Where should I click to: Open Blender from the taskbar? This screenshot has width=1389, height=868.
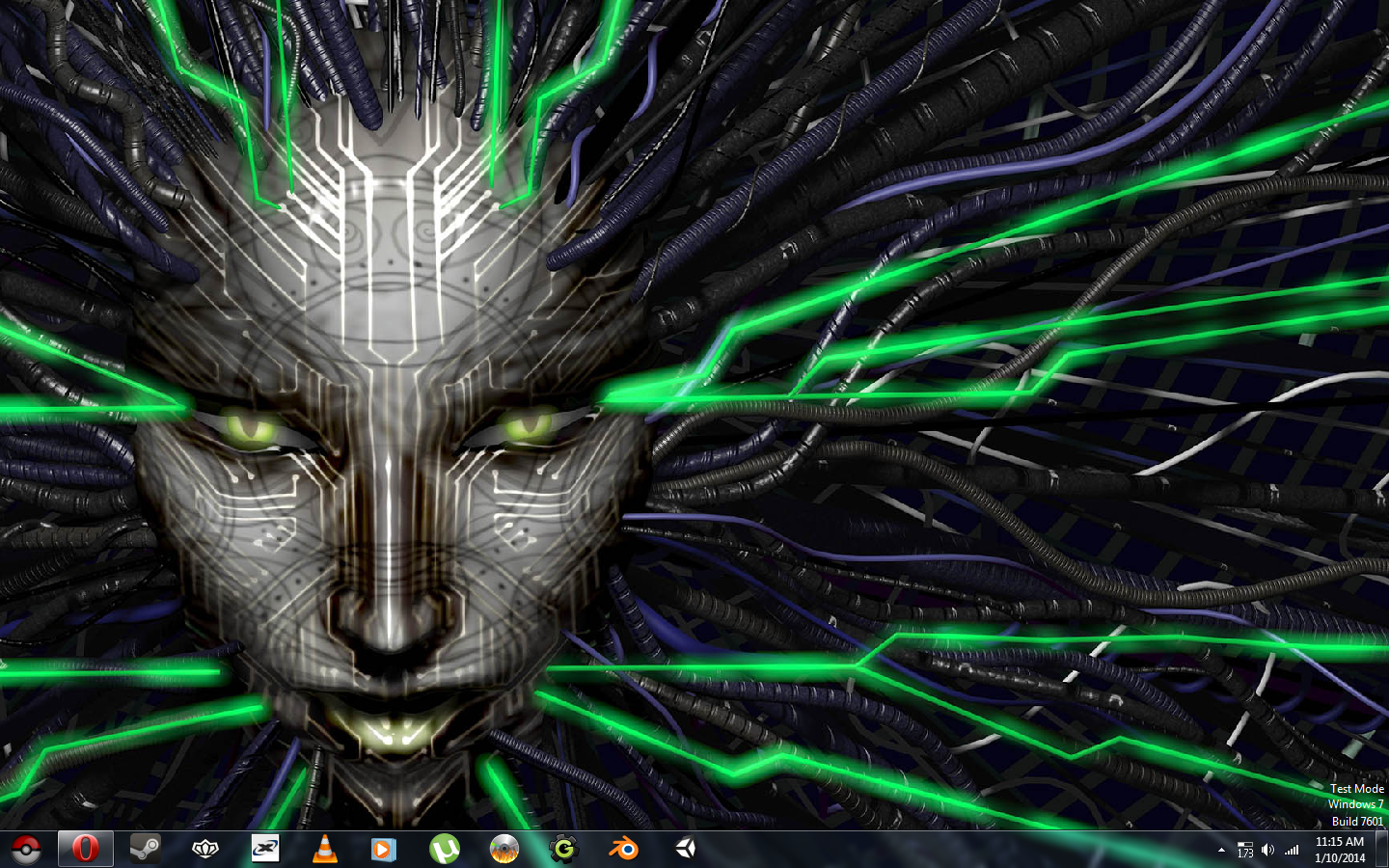(x=623, y=850)
